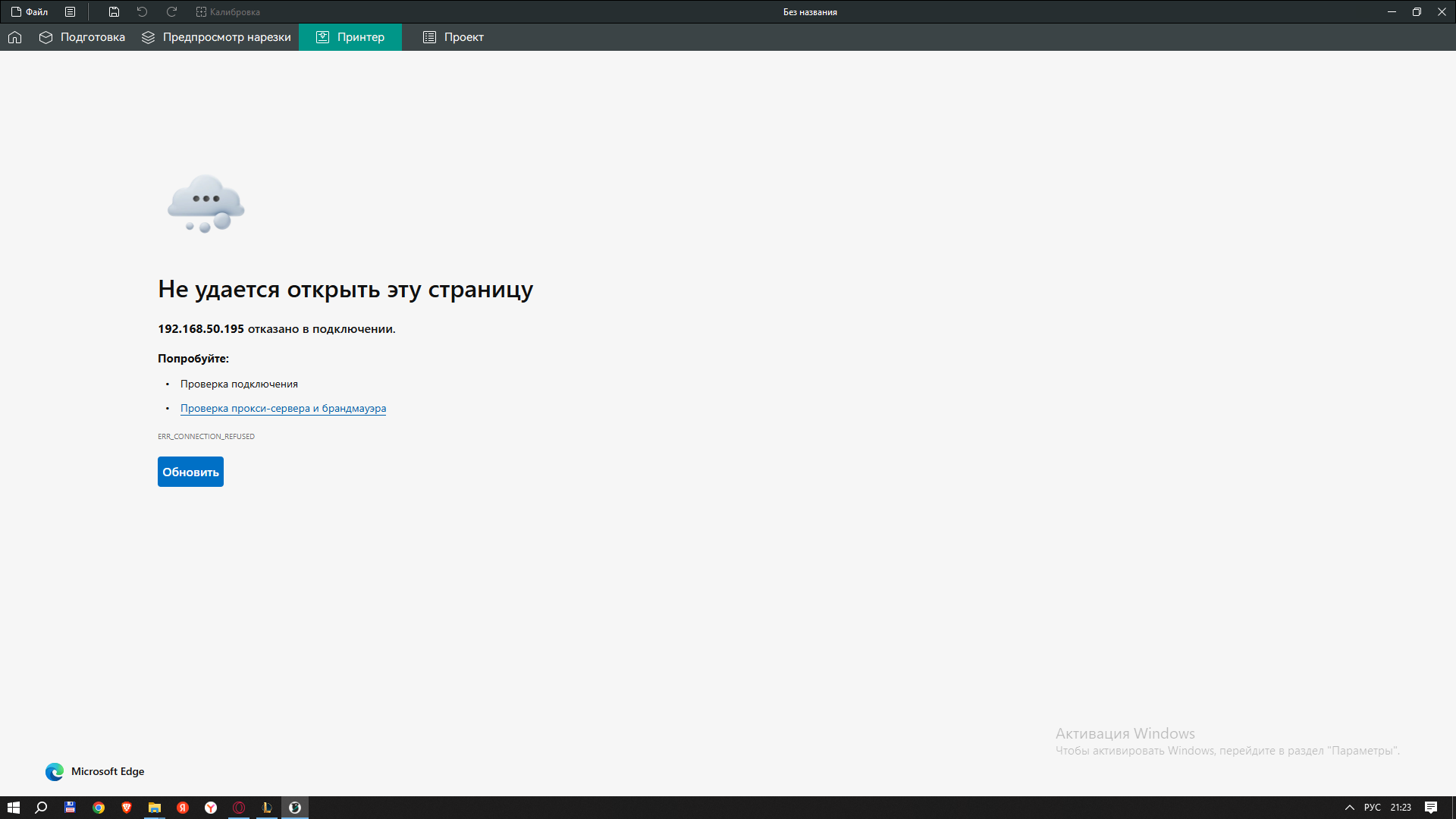
Task: Click the Калибровка calibration button
Action: (227, 12)
